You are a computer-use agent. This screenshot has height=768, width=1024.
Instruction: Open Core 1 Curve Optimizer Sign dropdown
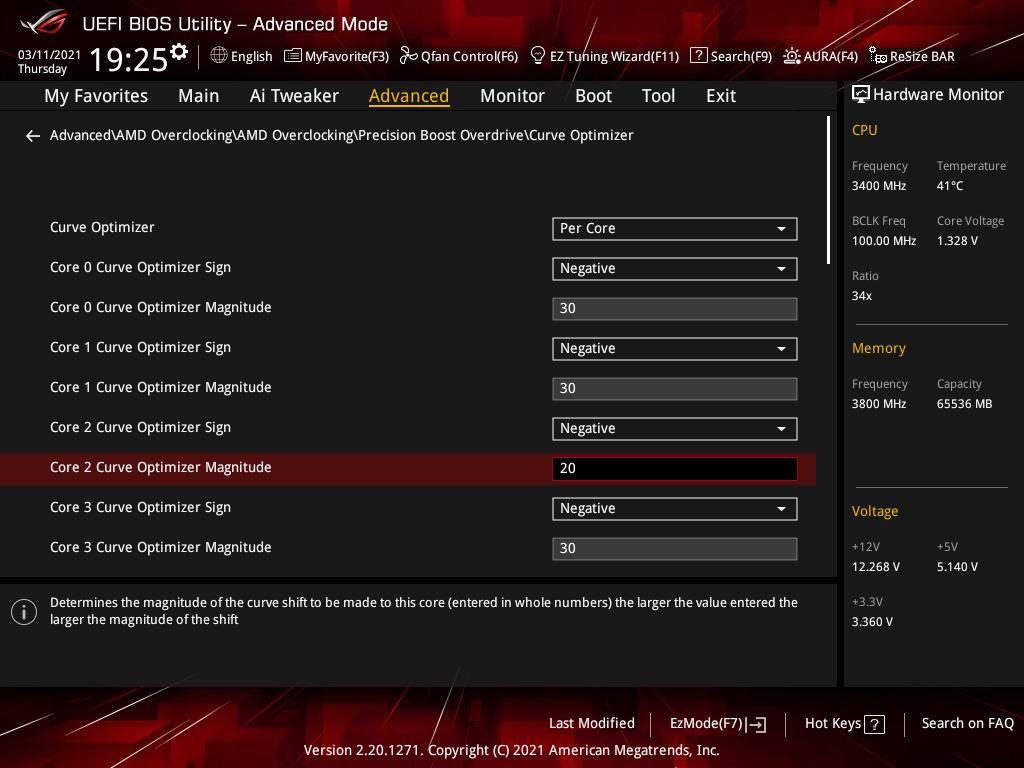pos(675,349)
